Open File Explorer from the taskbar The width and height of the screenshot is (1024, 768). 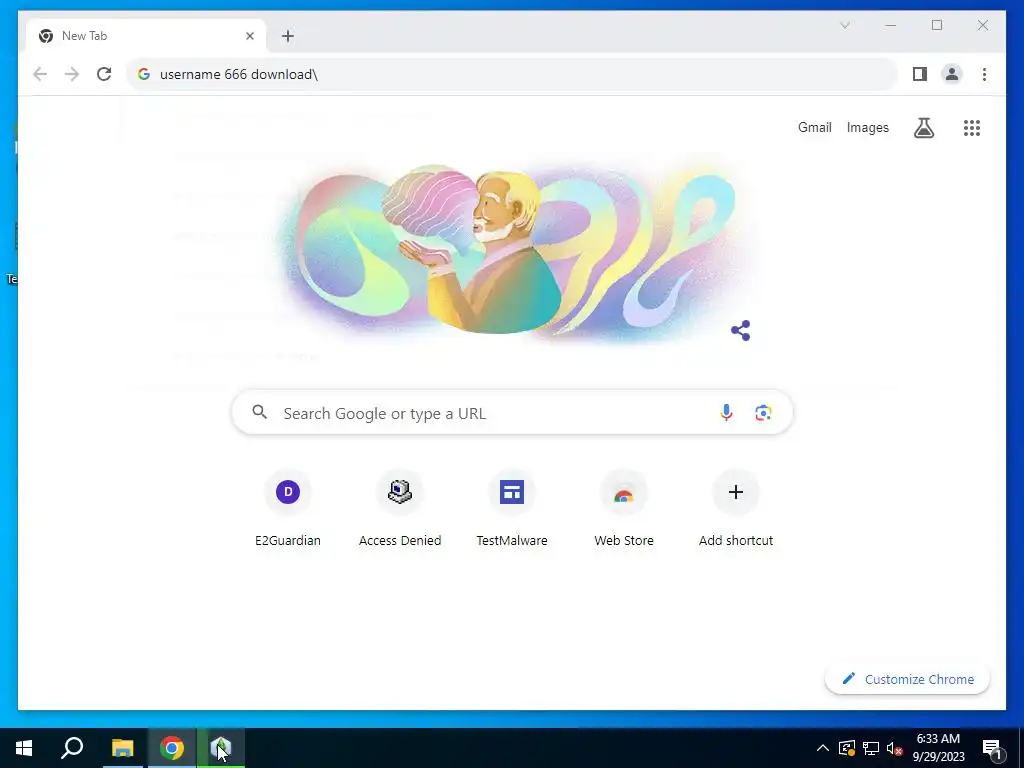point(122,748)
